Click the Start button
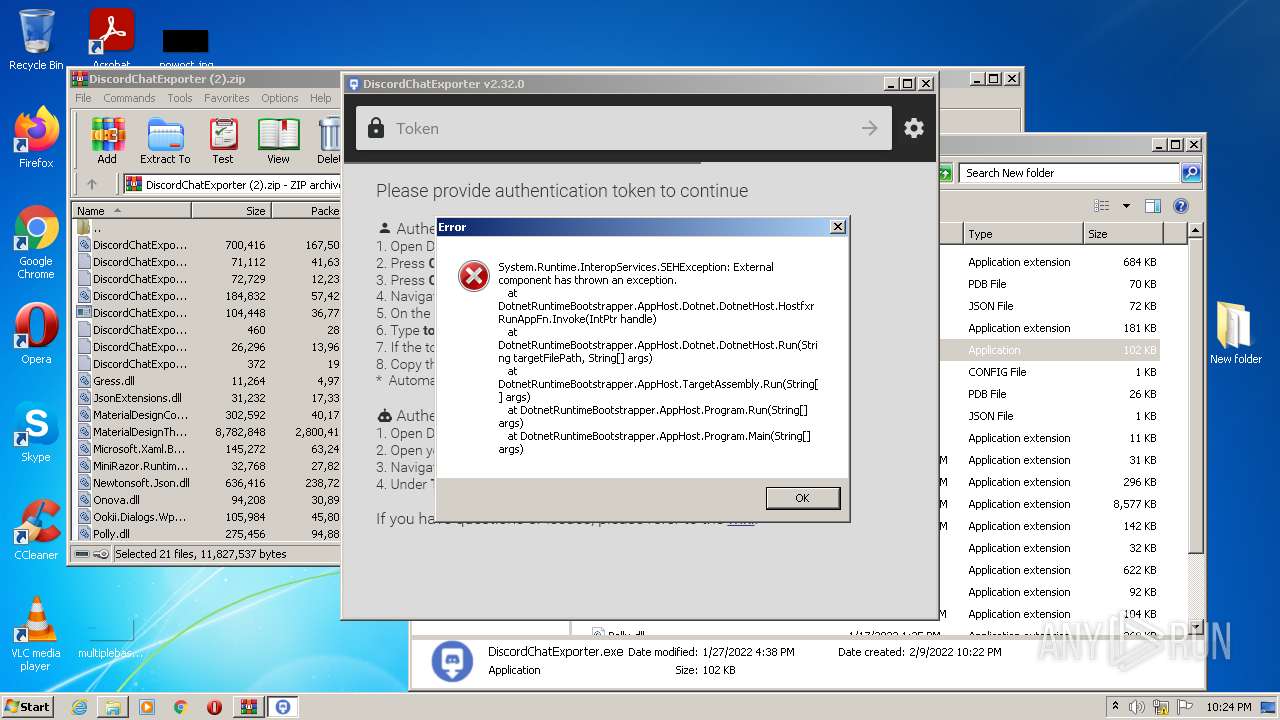The width and height of the screenshot is (1280, 720). [27, 706]
